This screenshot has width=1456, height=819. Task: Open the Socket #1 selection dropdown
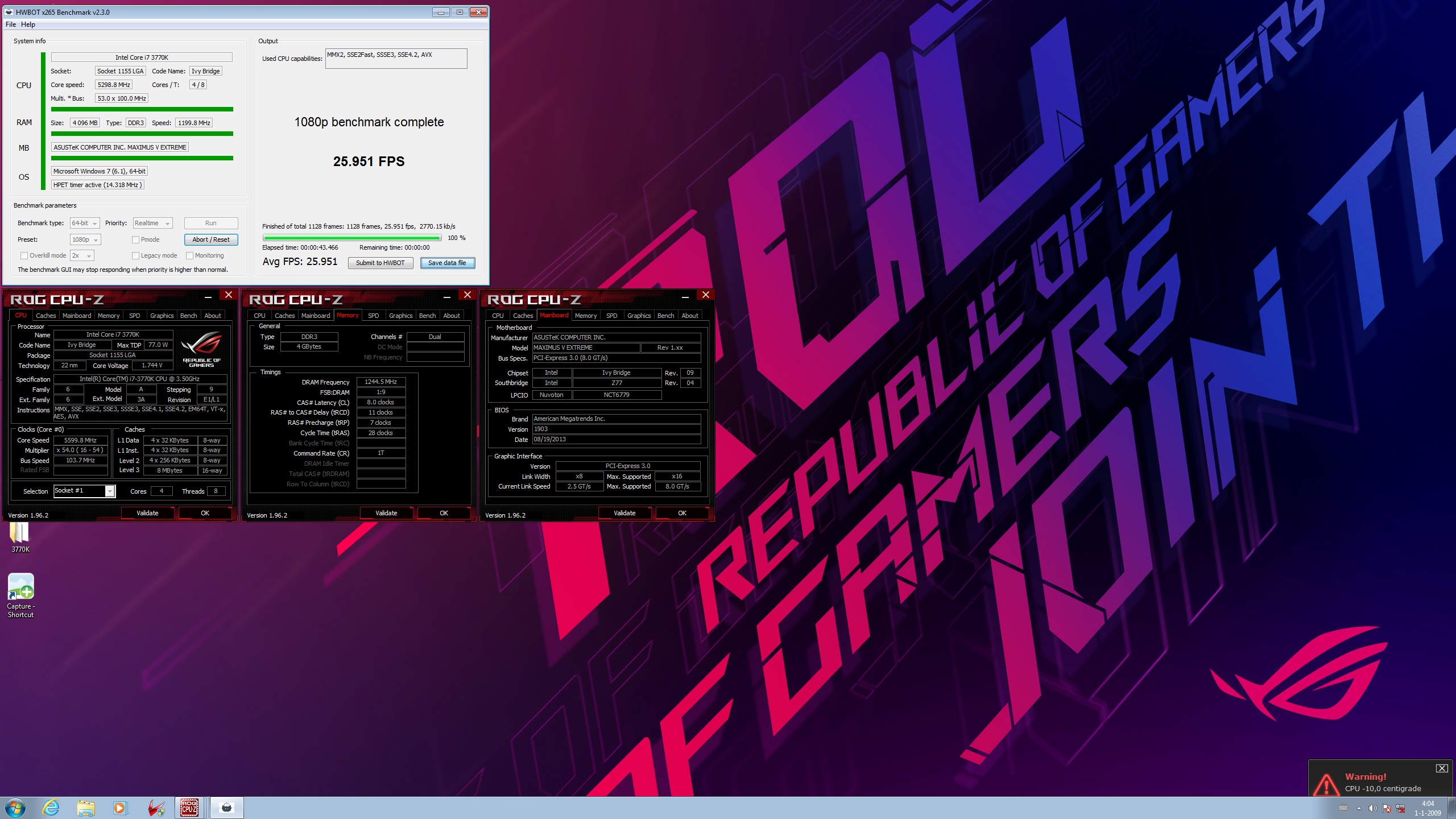84,491
